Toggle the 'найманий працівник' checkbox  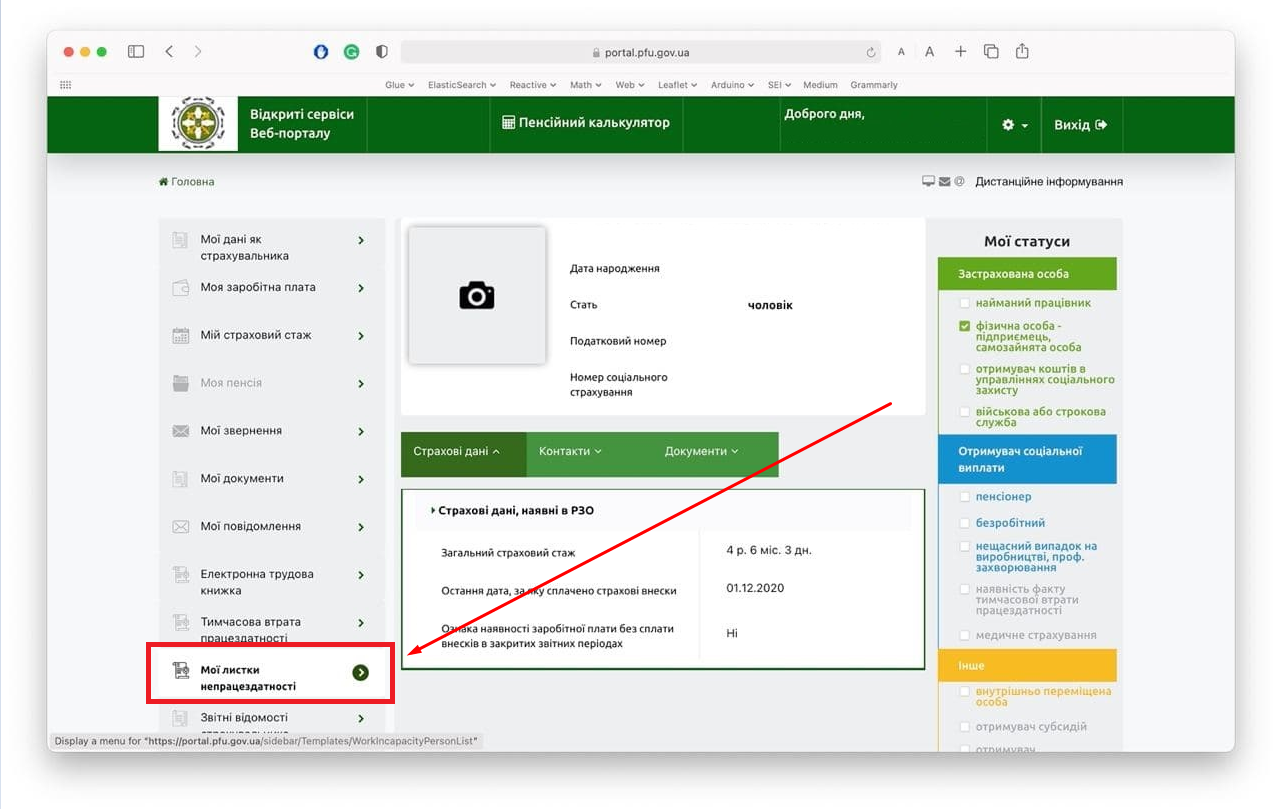[964, 303]
